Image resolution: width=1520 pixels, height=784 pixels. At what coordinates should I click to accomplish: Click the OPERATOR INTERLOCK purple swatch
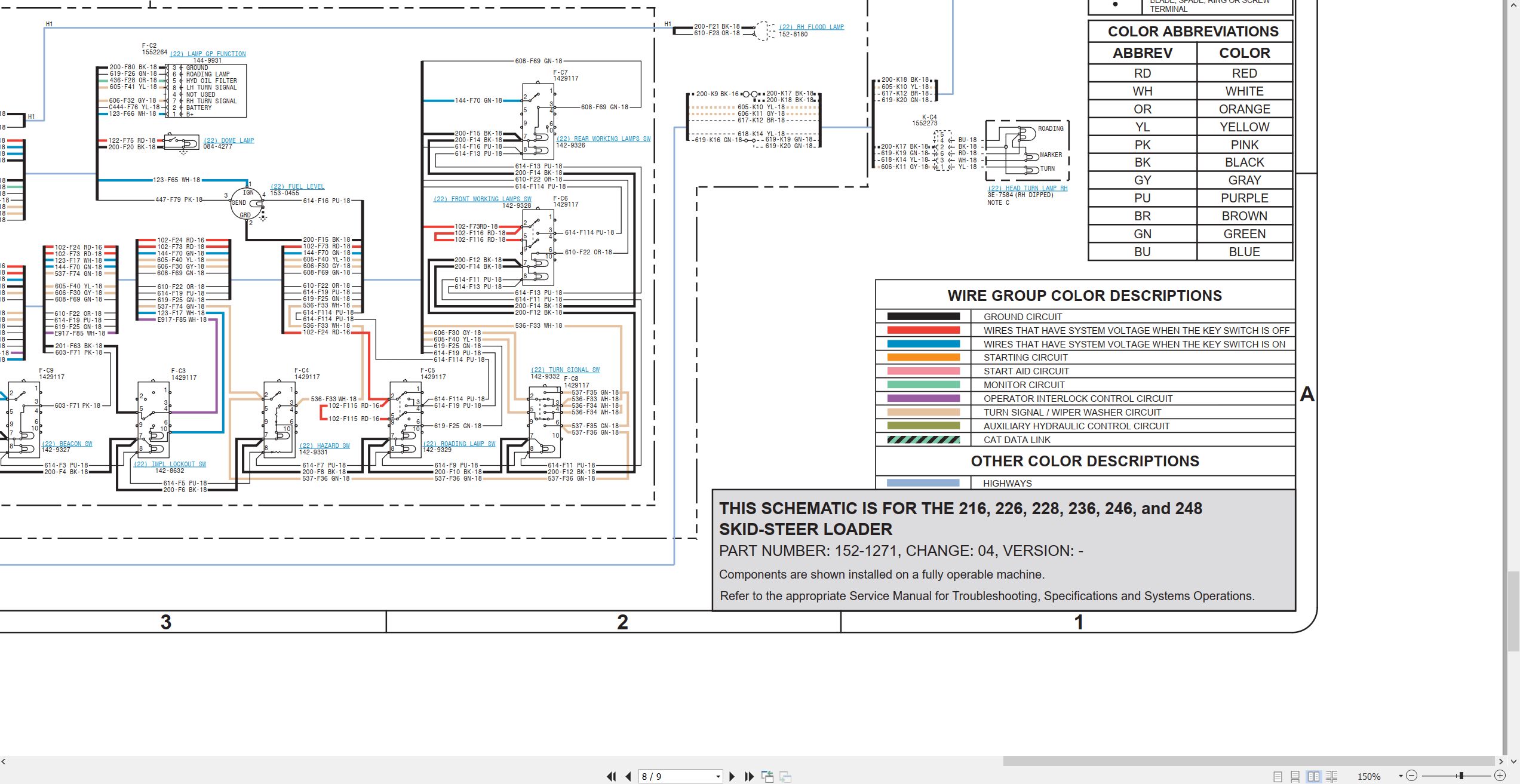923,398
